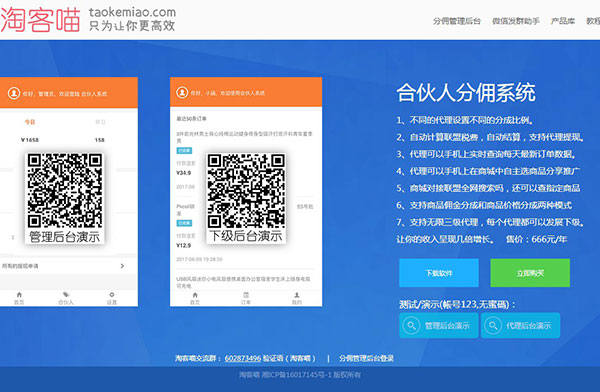The width and height of the screenshot is (600, 392).
Task: Open the 管理后台演示 demo button
Action: pyautogui.click(x=439, y=325)
